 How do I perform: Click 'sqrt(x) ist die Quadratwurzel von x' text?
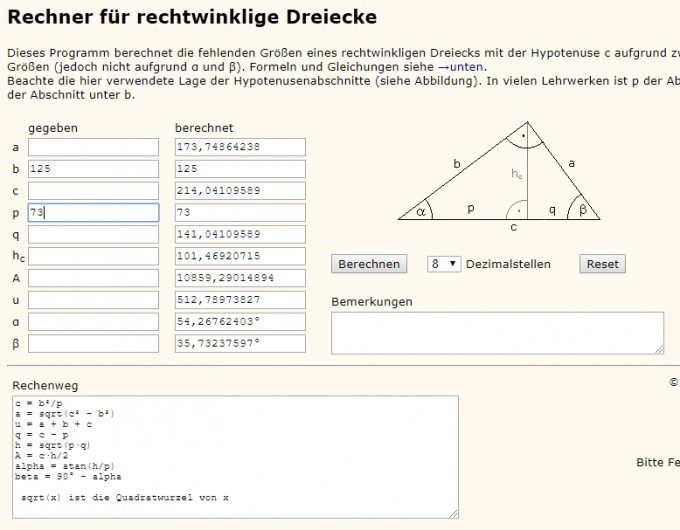(x=125, y=497)
